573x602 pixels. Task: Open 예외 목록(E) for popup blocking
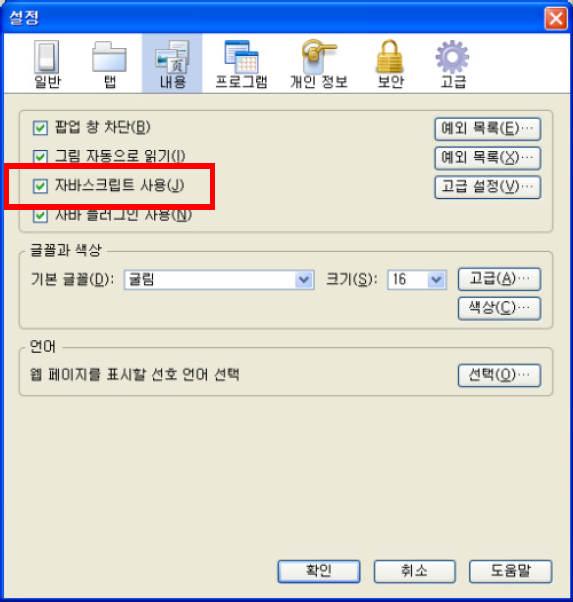pos(488,129)
